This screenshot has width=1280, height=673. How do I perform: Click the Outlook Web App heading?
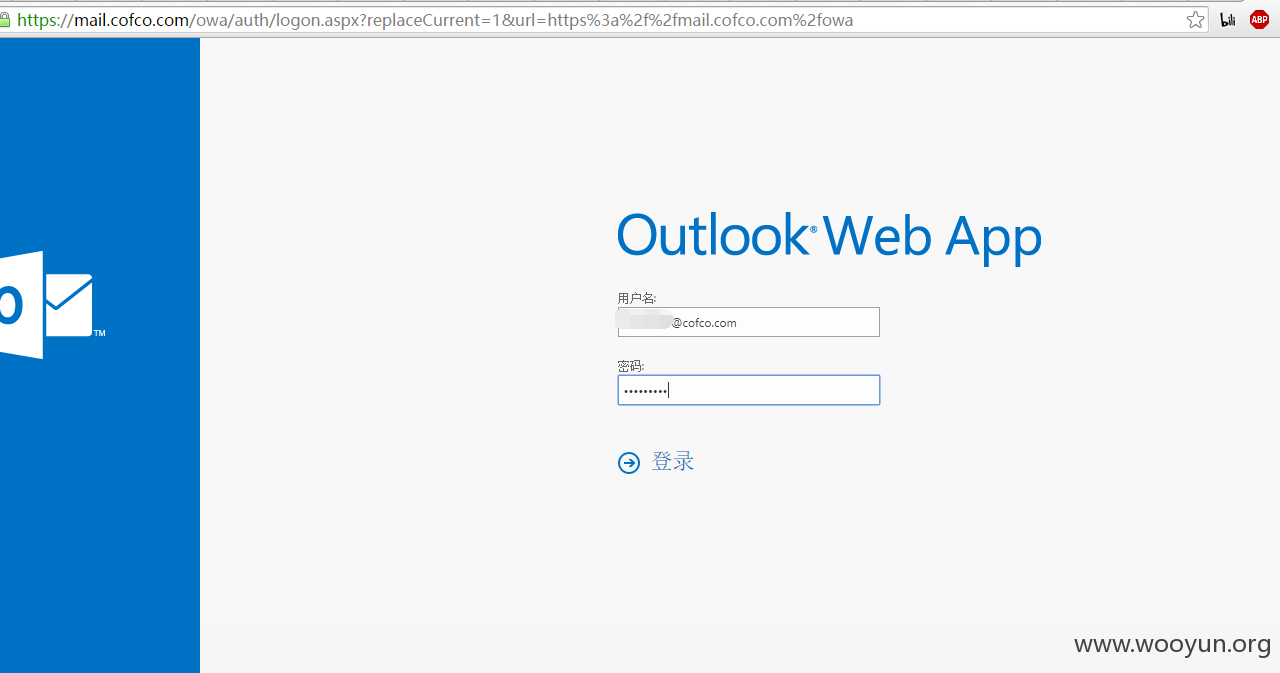click(x=829, y=237)
